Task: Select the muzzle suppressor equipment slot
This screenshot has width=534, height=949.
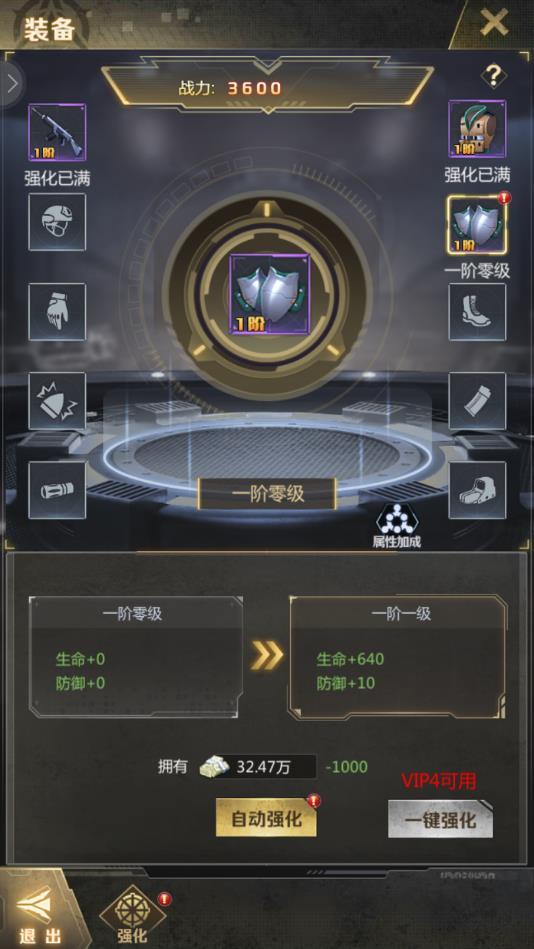Action: point(57,490)
